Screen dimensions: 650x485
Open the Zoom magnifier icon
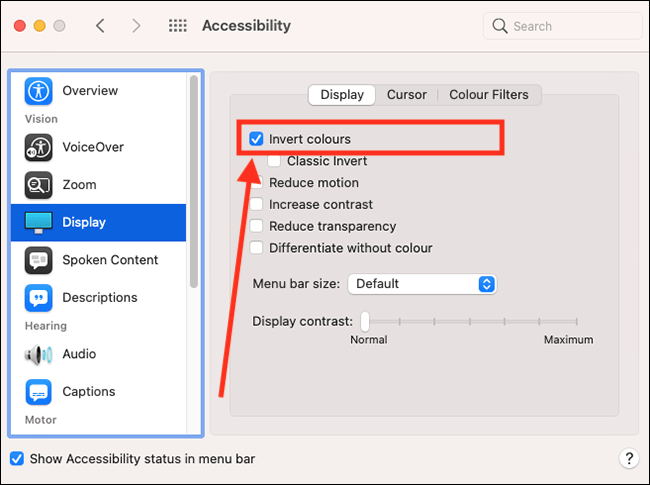(x=39, y=185)
